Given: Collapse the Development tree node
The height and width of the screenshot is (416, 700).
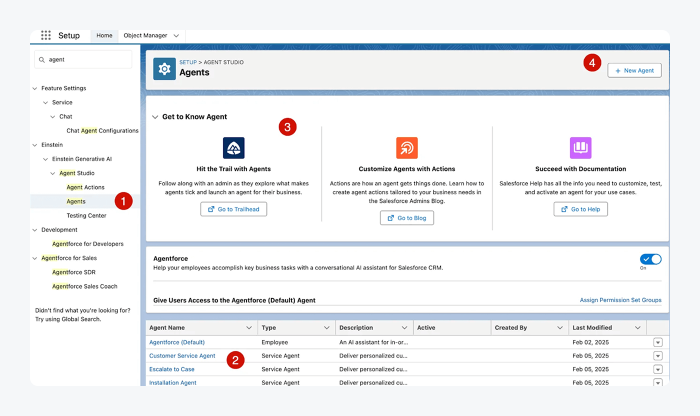Looking at the screenshot, I should (x=35, y=230).
